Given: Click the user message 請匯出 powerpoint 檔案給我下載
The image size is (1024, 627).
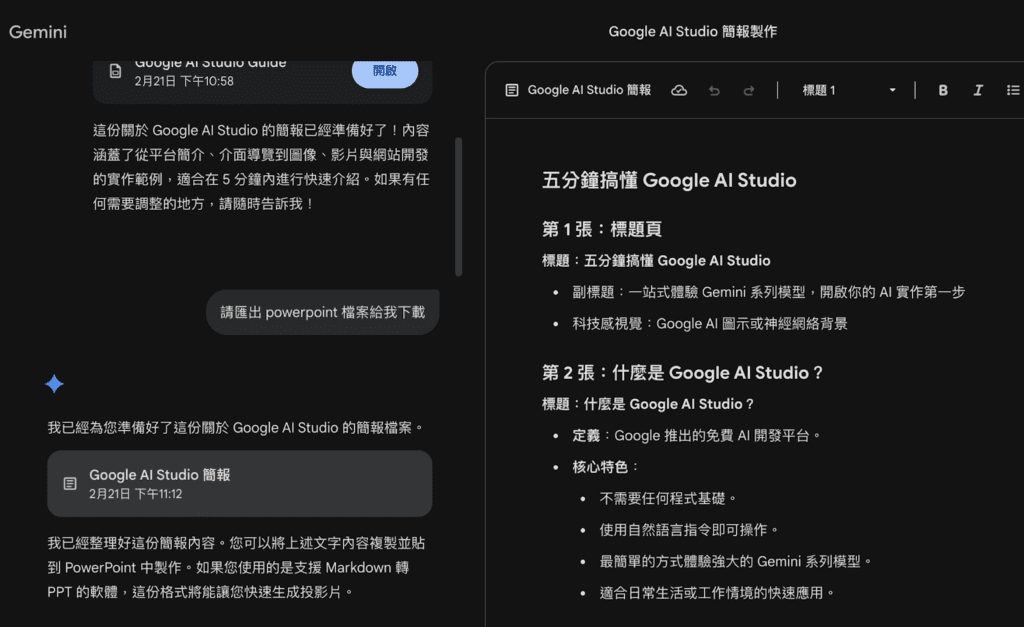Looking at the screenshot, I should point(322,312).
